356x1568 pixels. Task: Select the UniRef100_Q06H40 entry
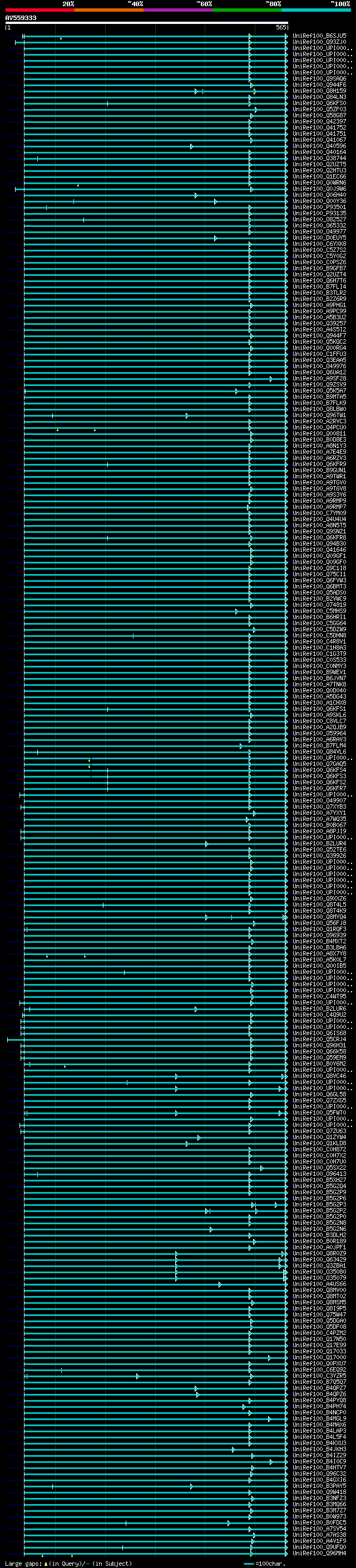tap(319, 195)
